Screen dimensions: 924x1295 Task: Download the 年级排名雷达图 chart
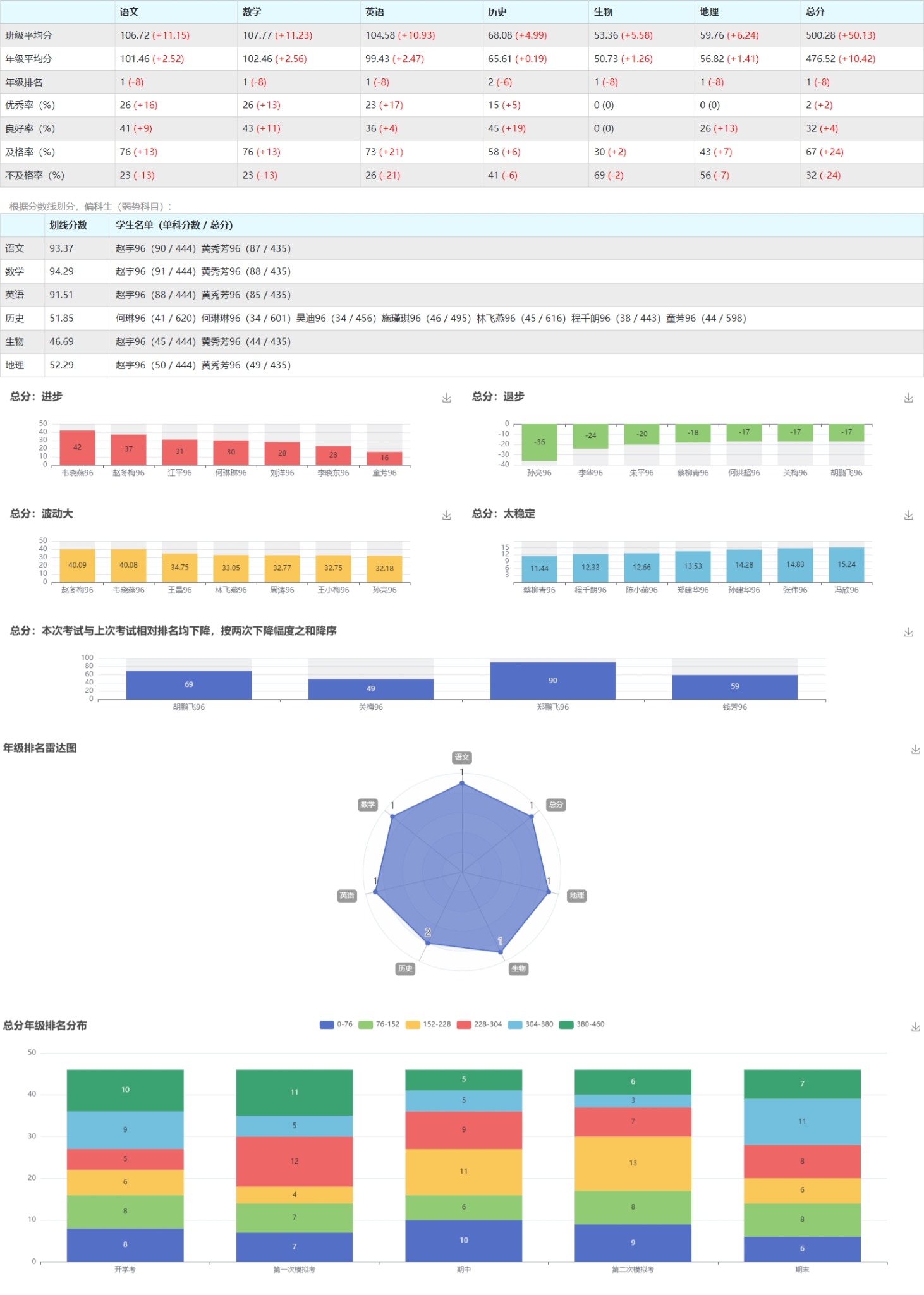click(915, 749)
